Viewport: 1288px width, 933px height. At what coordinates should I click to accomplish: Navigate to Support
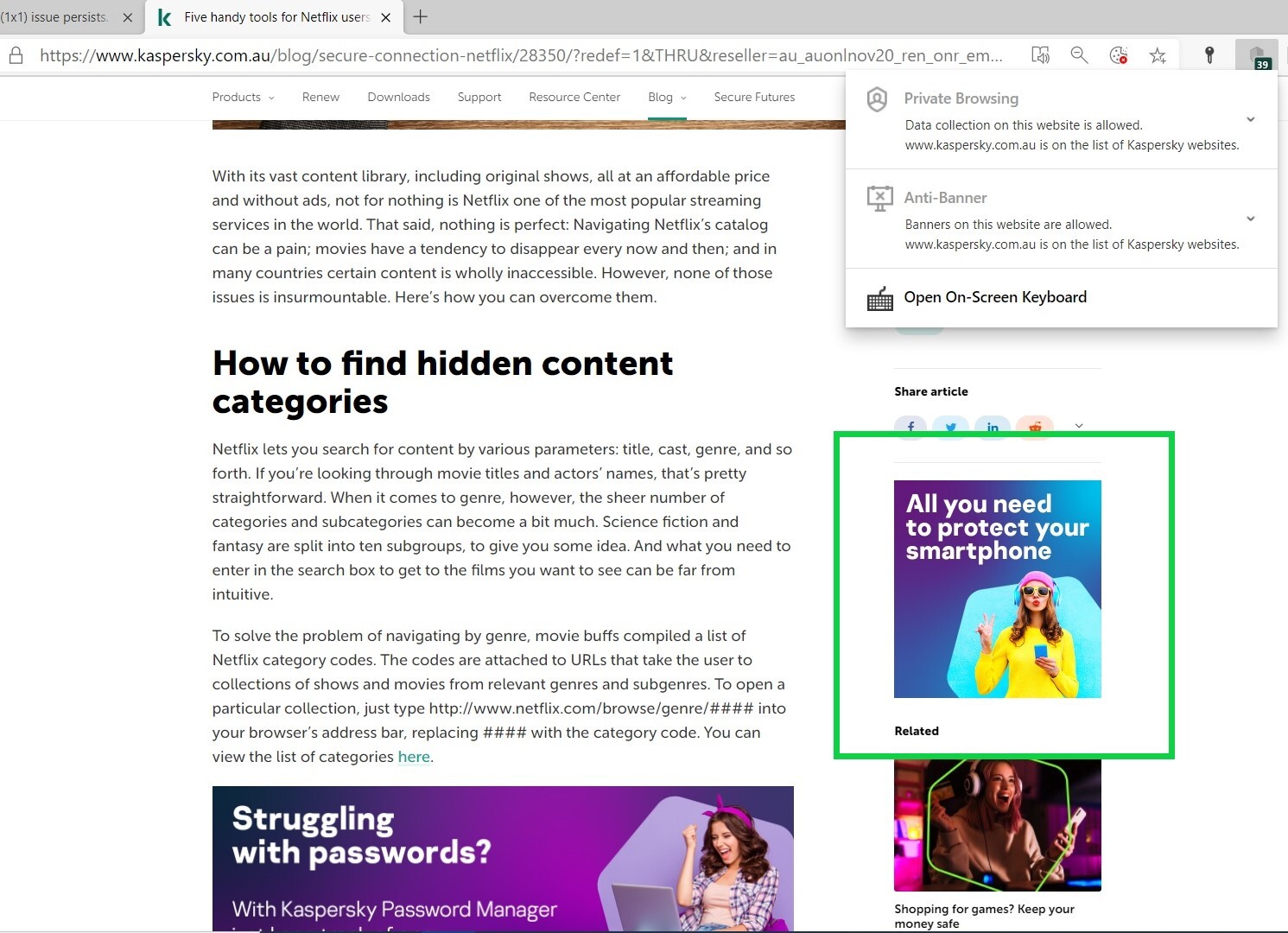pyautogui.click(x=479, y=97)
